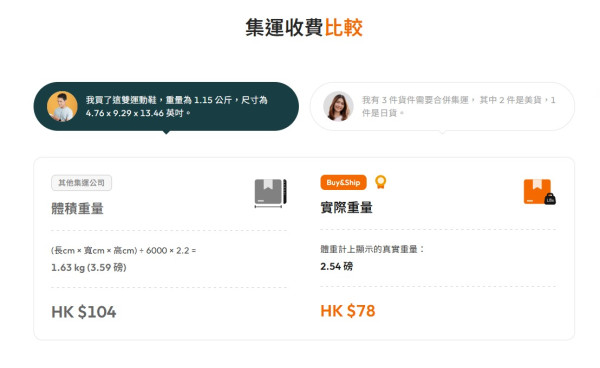Click the woman's avatar photo
This screenshot has height=368, width=600.
coord(338,106)
